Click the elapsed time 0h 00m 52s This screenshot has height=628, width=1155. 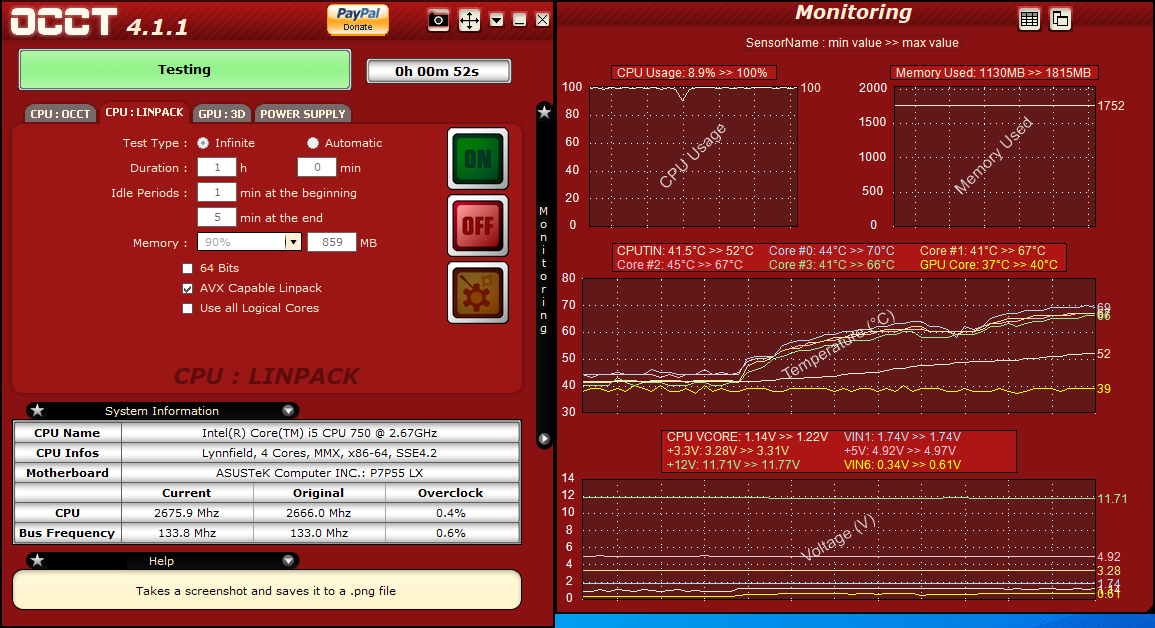[x=438, y=71]
